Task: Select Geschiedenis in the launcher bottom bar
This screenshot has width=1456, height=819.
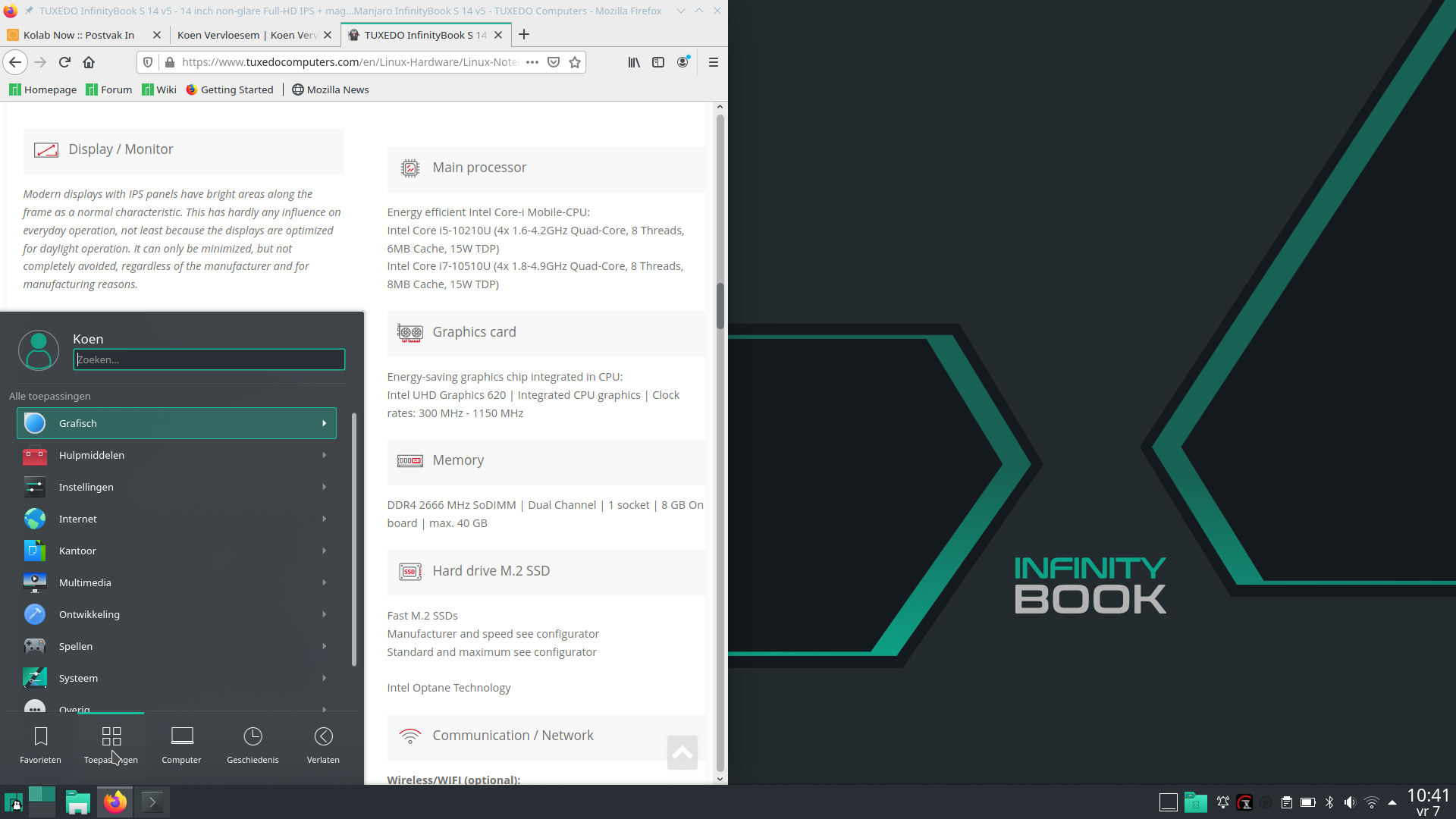Action: click(x=253, y=743)
